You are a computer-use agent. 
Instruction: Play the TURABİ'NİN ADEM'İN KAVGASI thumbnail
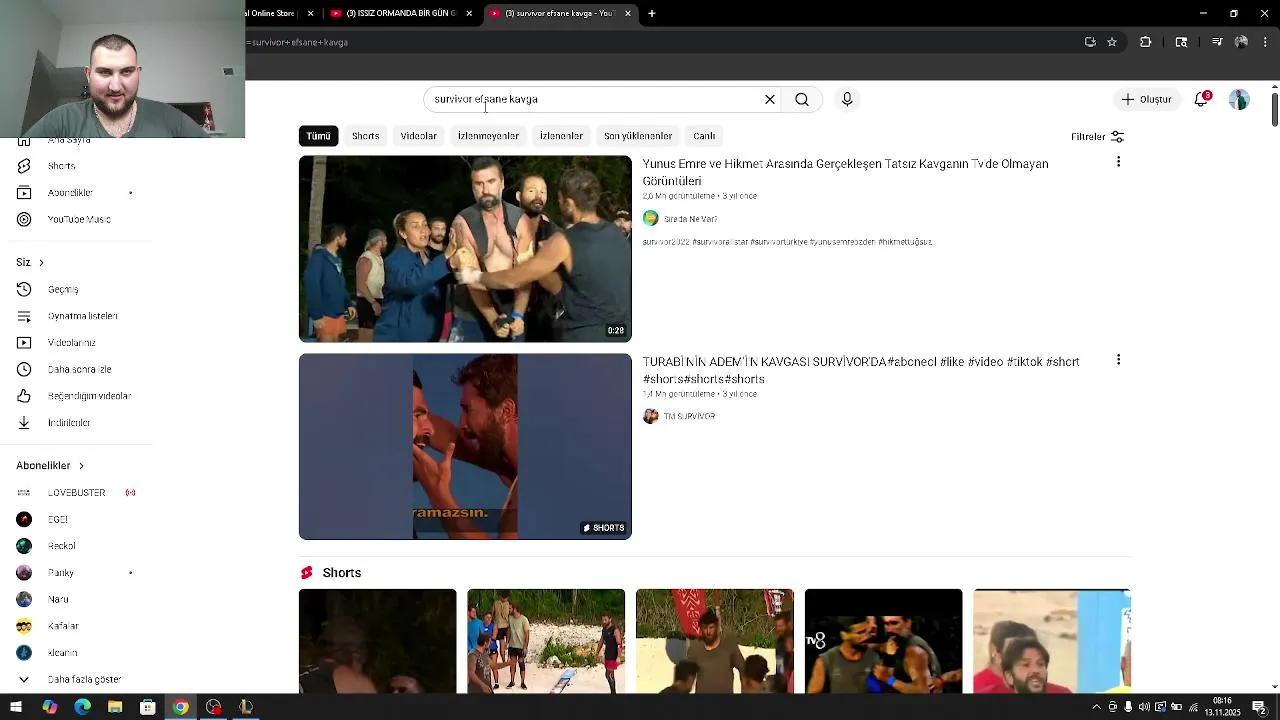click(x=465, y=446)
